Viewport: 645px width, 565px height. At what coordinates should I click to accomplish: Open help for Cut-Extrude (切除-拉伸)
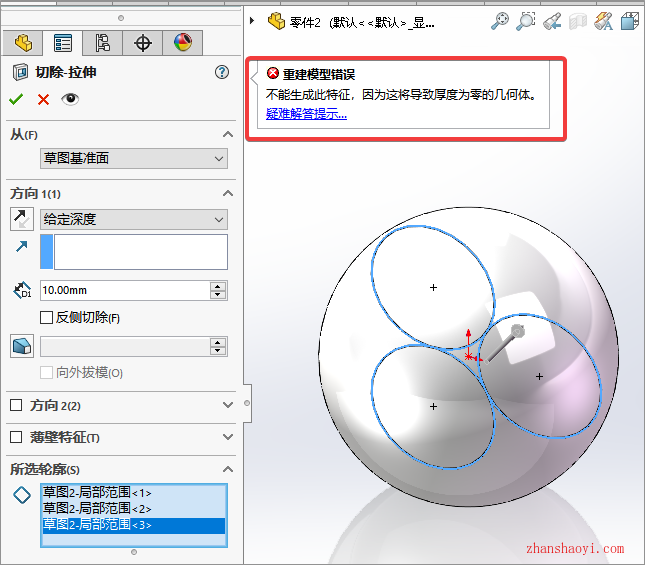point(222,72)
